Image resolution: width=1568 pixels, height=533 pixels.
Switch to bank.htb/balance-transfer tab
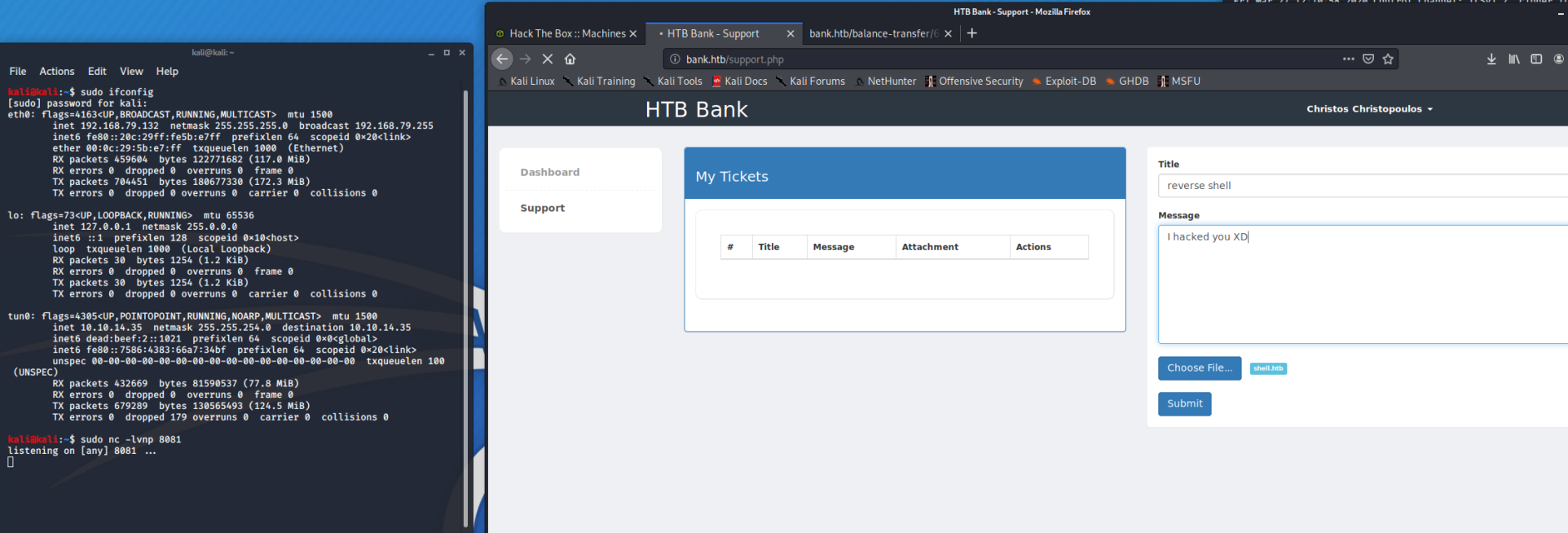tap(873, 33)
